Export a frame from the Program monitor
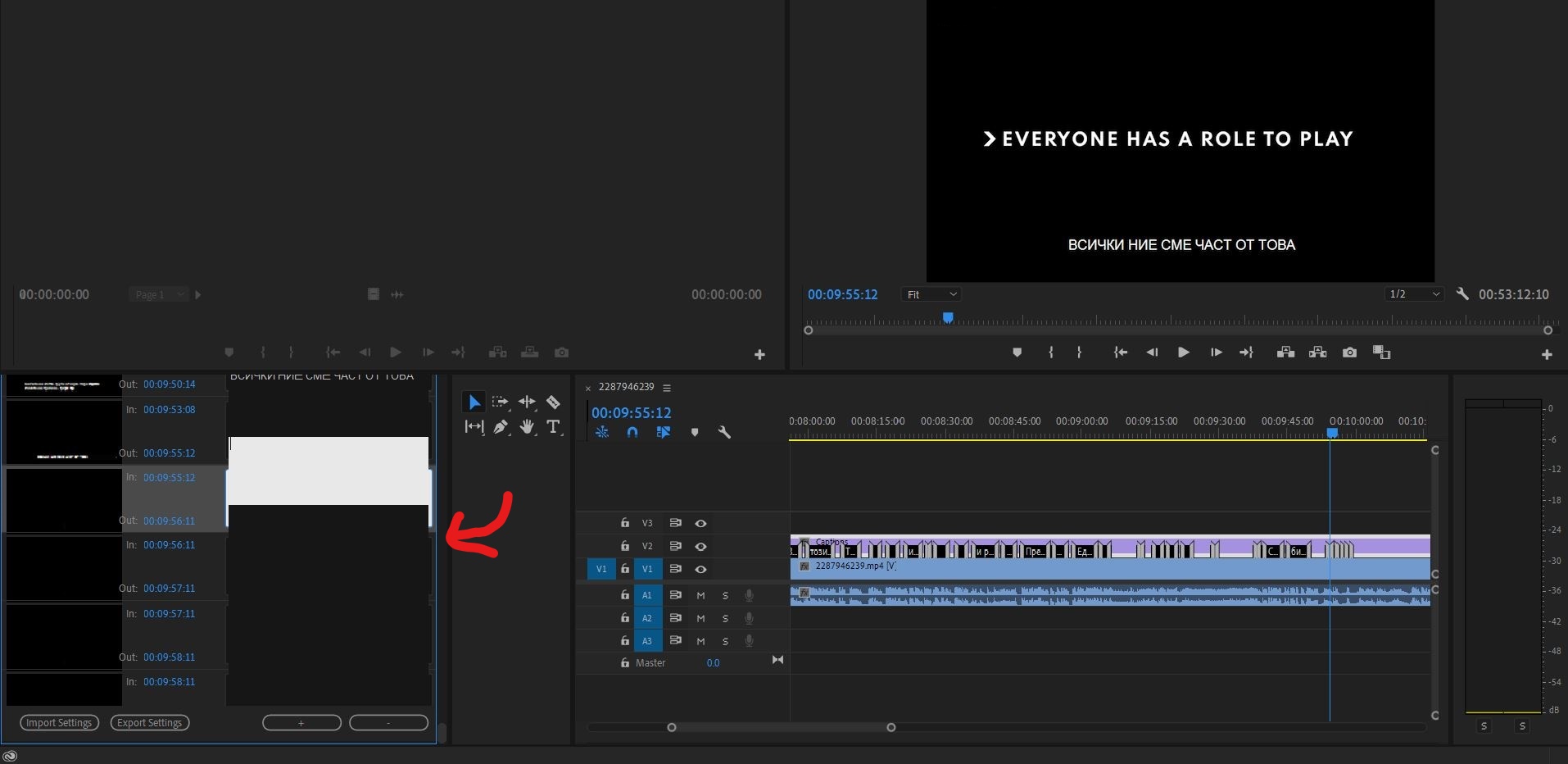The image size is (1568, 764). click(x=1349, y=352)
